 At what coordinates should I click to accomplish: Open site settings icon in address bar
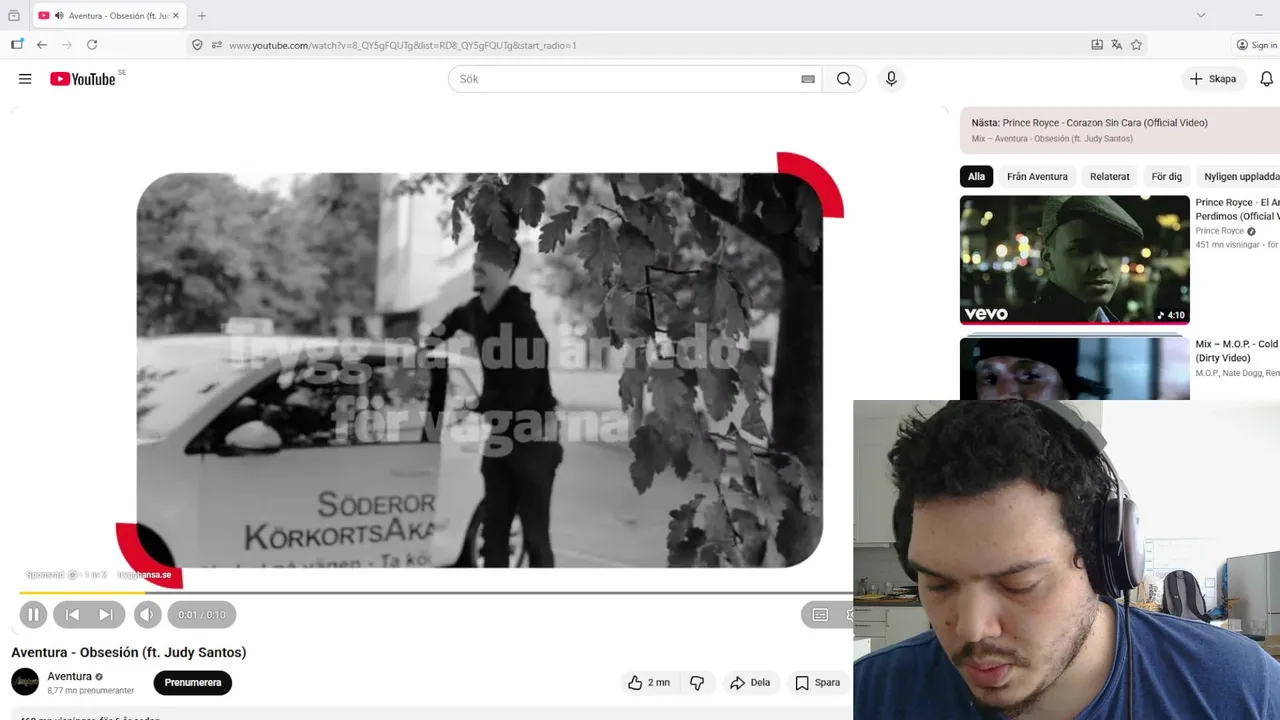coord(217,45)
